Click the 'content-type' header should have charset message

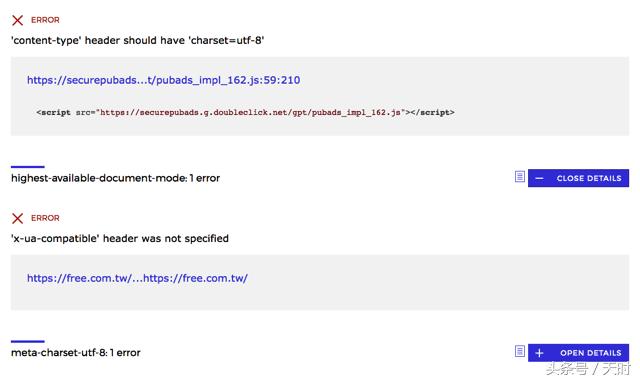[x=138, y=40]
